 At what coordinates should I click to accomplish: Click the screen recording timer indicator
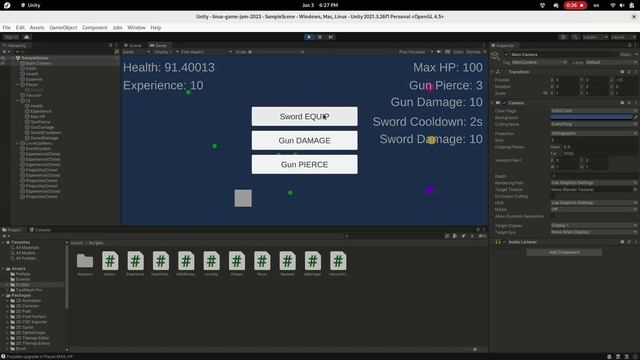tap(575, 5)
